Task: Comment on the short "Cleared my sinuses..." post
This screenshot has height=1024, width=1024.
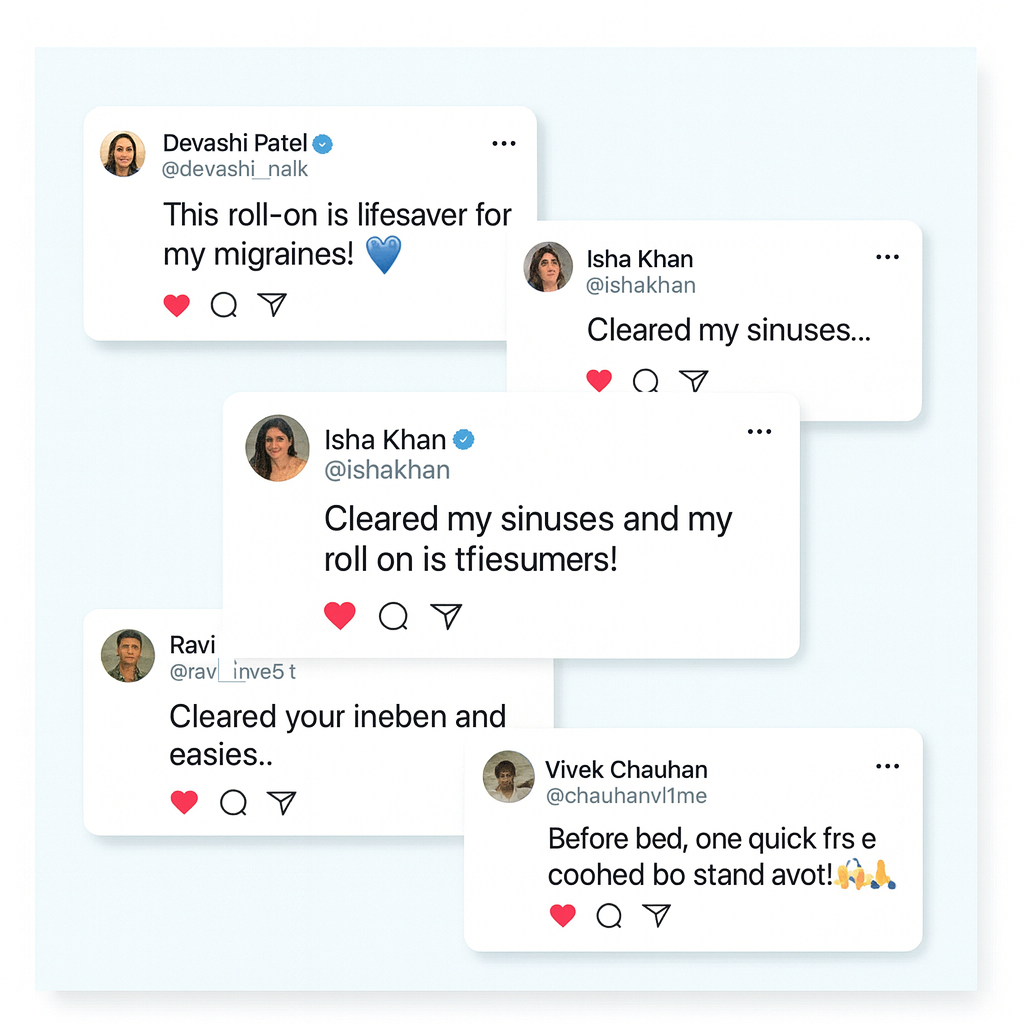Action: point(646,381)
